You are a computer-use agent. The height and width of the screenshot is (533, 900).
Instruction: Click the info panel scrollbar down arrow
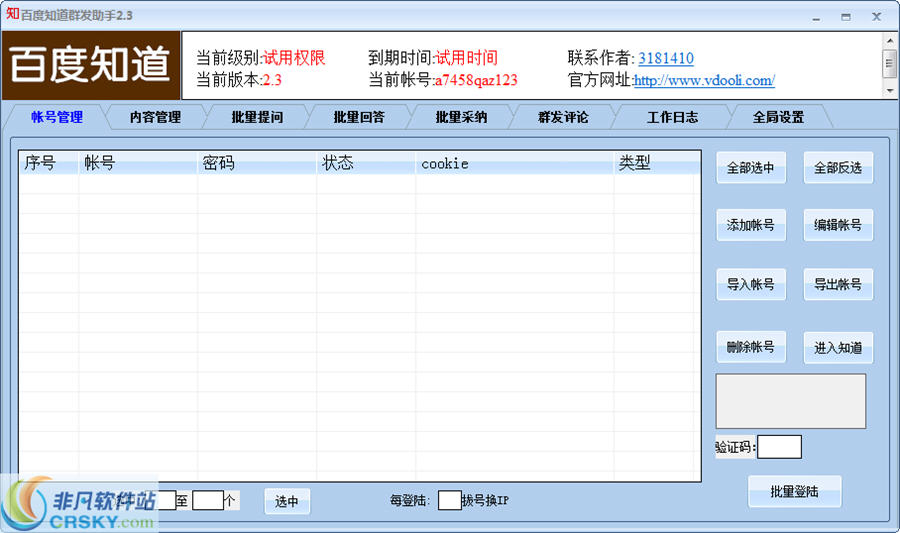click(890, 91)
